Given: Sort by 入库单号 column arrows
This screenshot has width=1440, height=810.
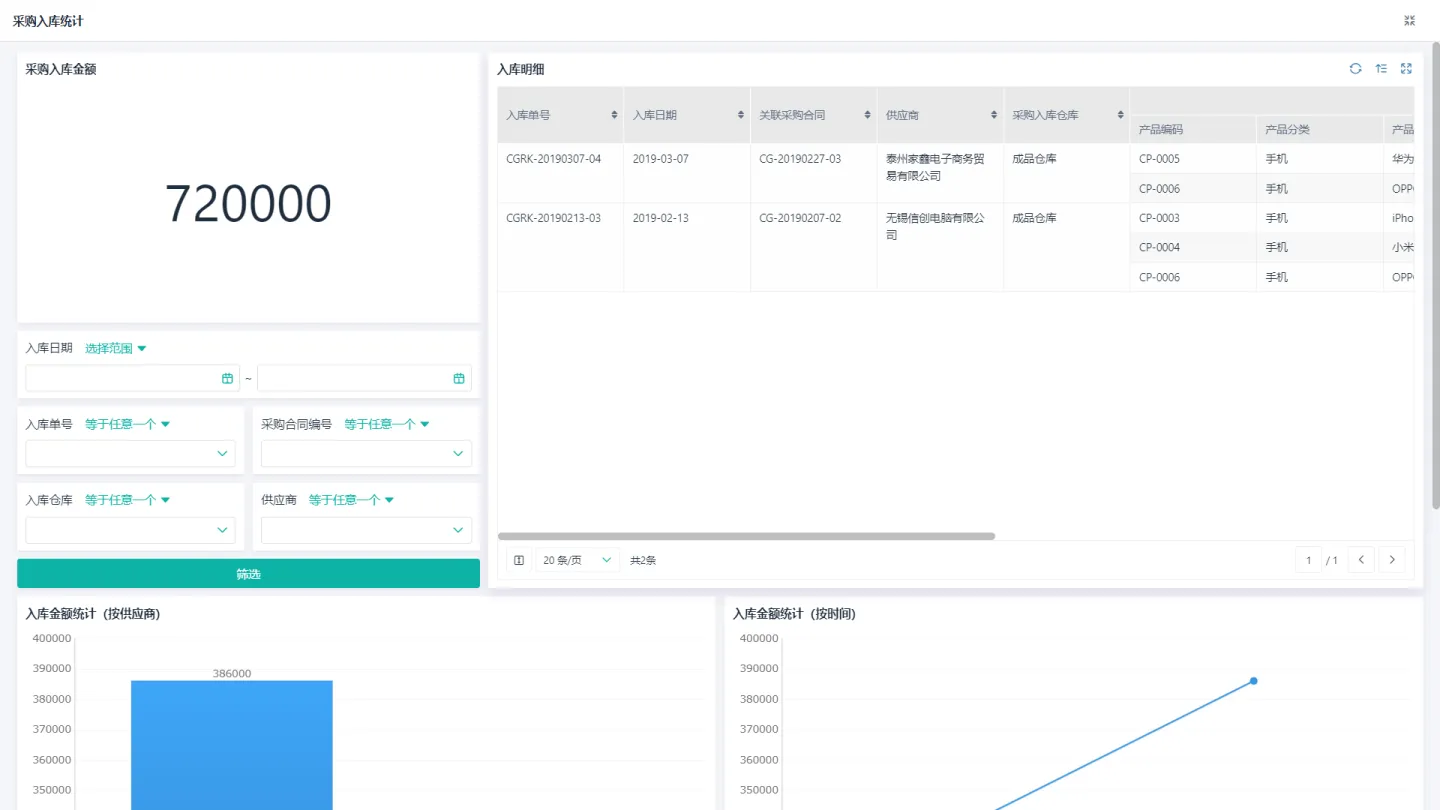Looking at the screenshot, I should 614,115.
